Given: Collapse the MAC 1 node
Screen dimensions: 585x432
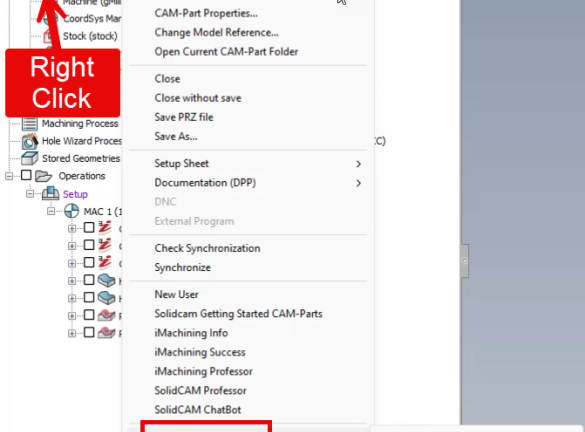Looking at the screenshot, I should coord(51,212).
